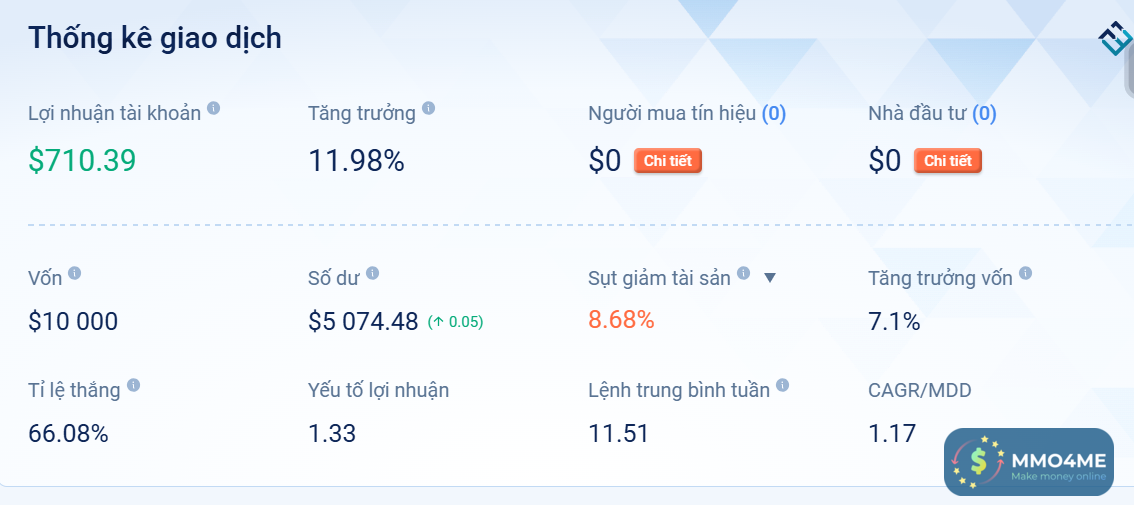
Task: Click info icon next to Sụt giảm tài sản
Action: (743, 273)
